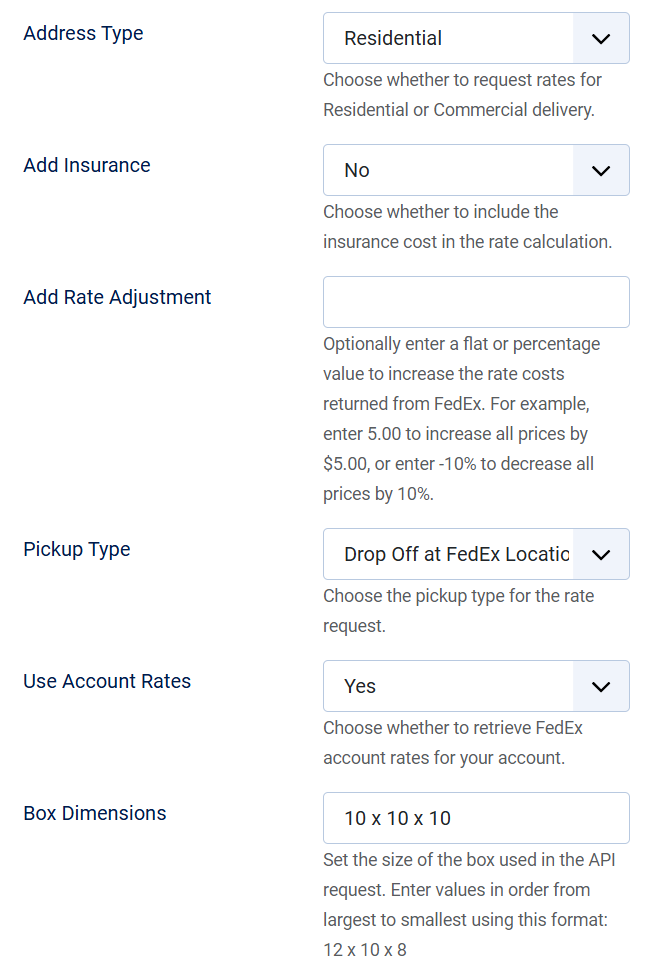Click the FedEx account rates help text
The height and width of the screenshot is (969, 667).
coord(453,743)
